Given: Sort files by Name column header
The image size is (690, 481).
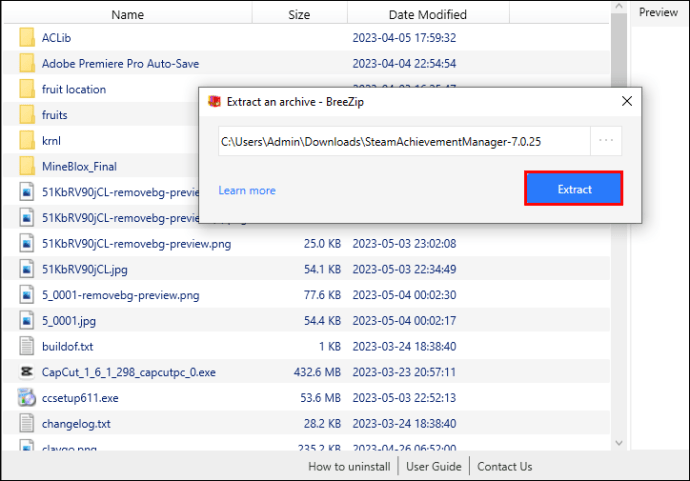Looking at the screenshot, I should [x=127, y=15].
